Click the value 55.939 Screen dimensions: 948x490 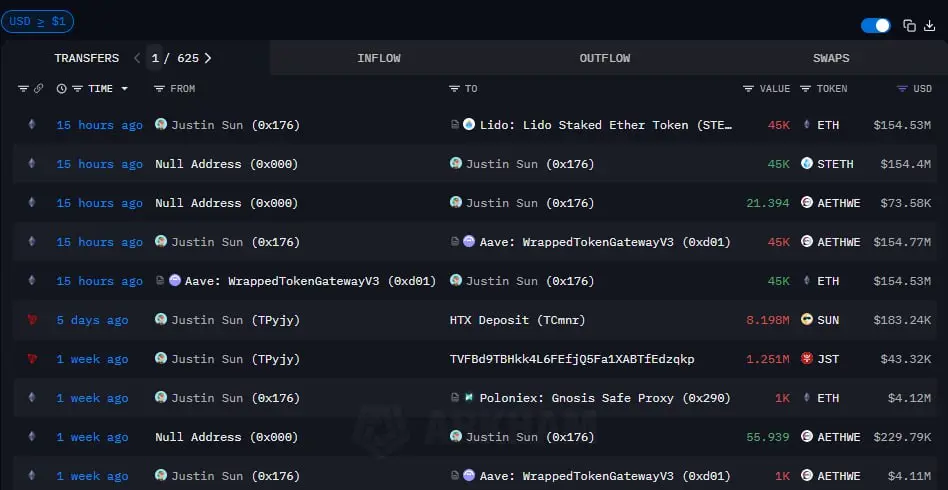pyautogui.click(x=768, y=437)
